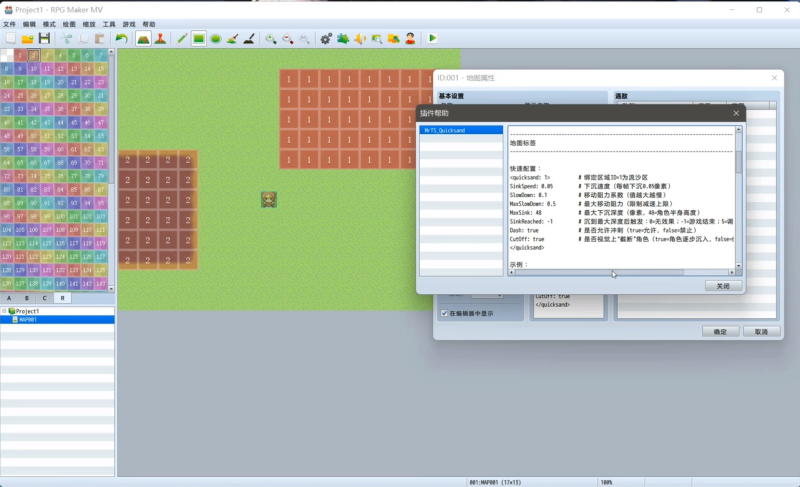Open Character Generator icon
This screenshot has height=487, width=800.
(x=410, y=38)
